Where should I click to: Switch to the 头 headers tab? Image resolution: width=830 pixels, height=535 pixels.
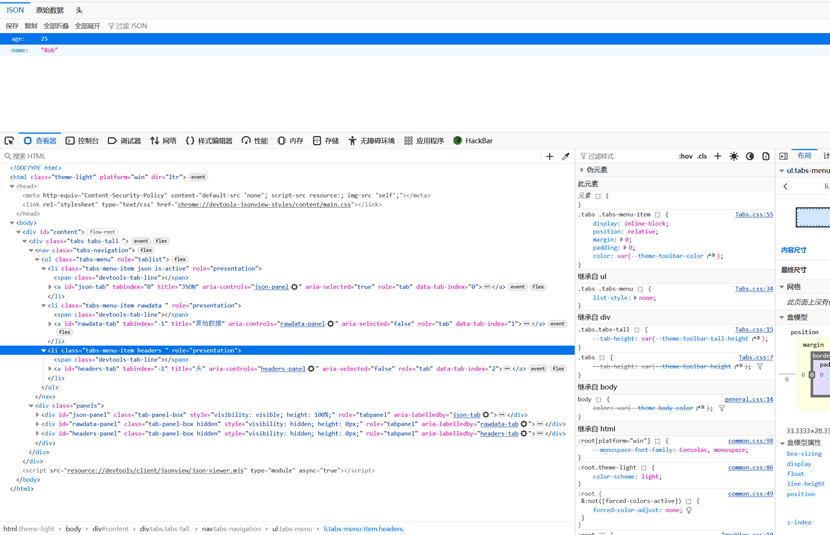point(79,10)
